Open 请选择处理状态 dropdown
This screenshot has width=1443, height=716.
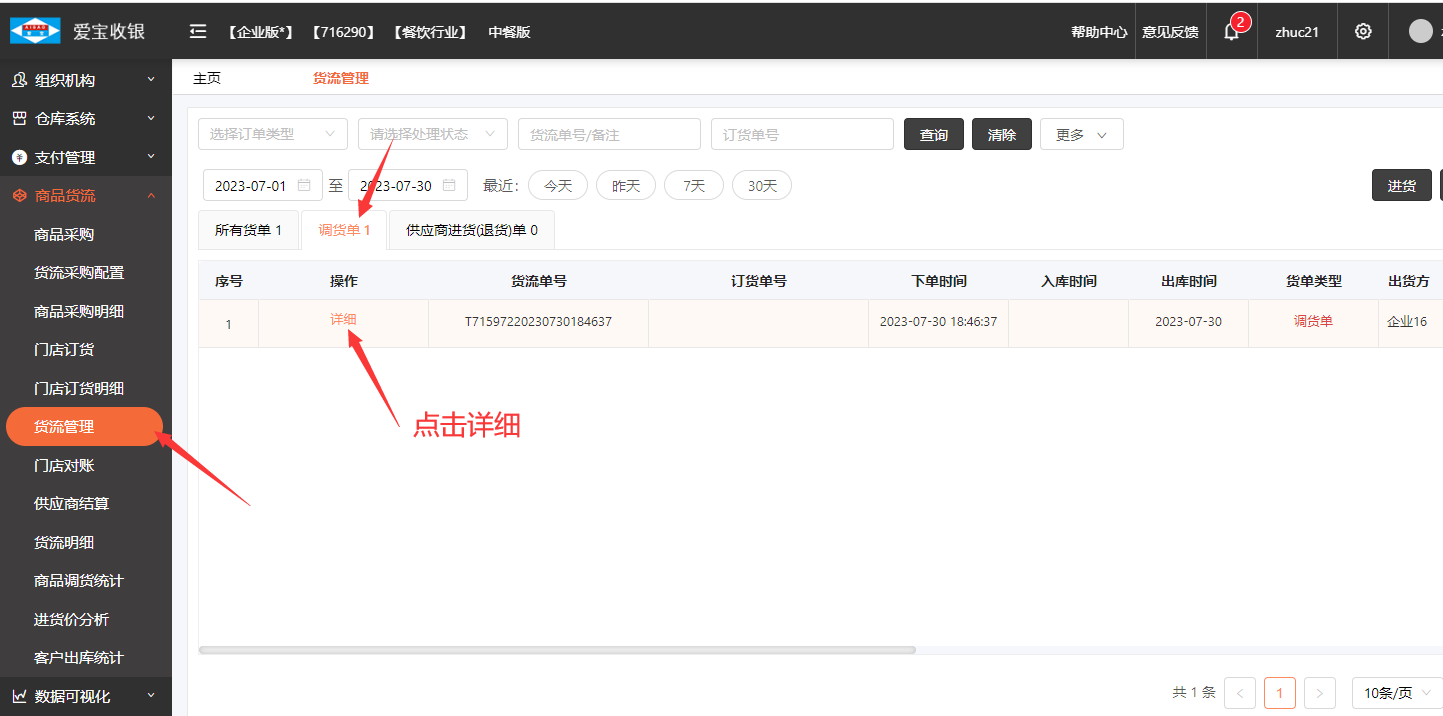click(x=432, y=134)
